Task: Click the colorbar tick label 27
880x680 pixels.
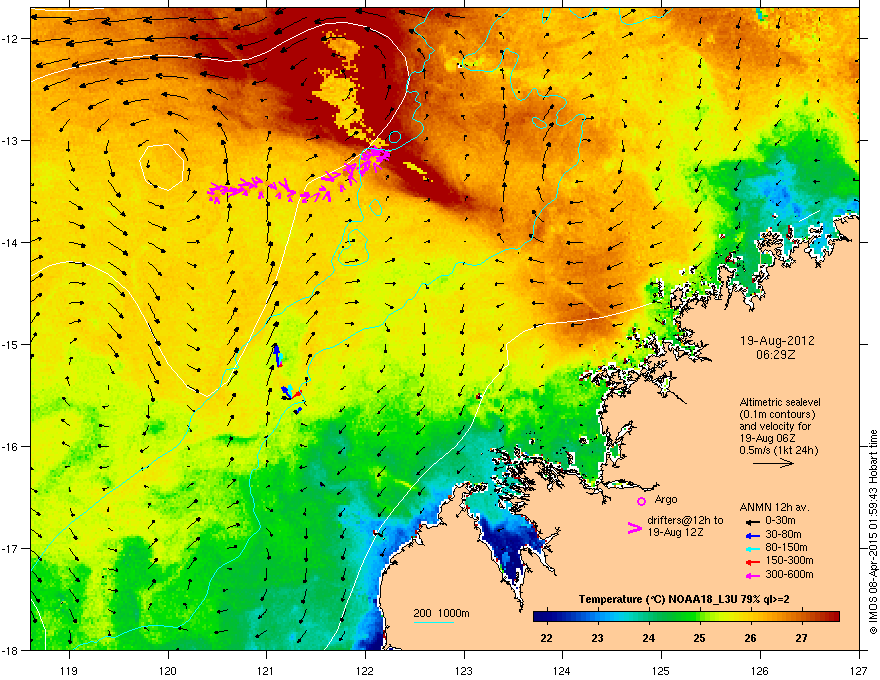Action: (801, 638)
